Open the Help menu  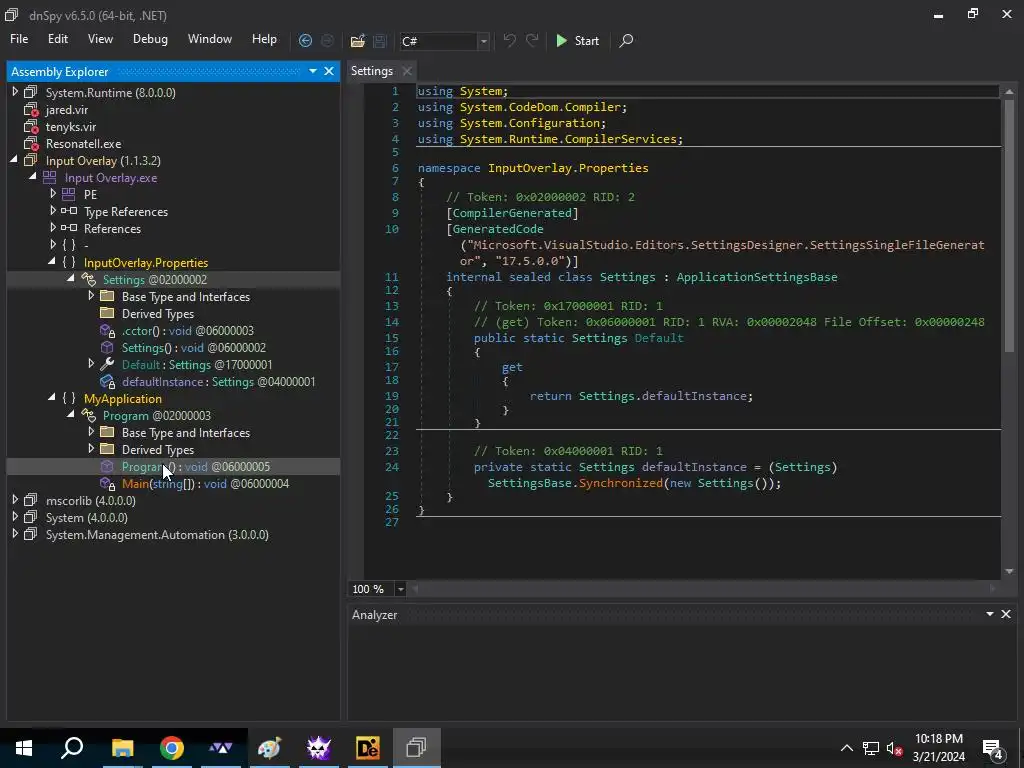264,39
